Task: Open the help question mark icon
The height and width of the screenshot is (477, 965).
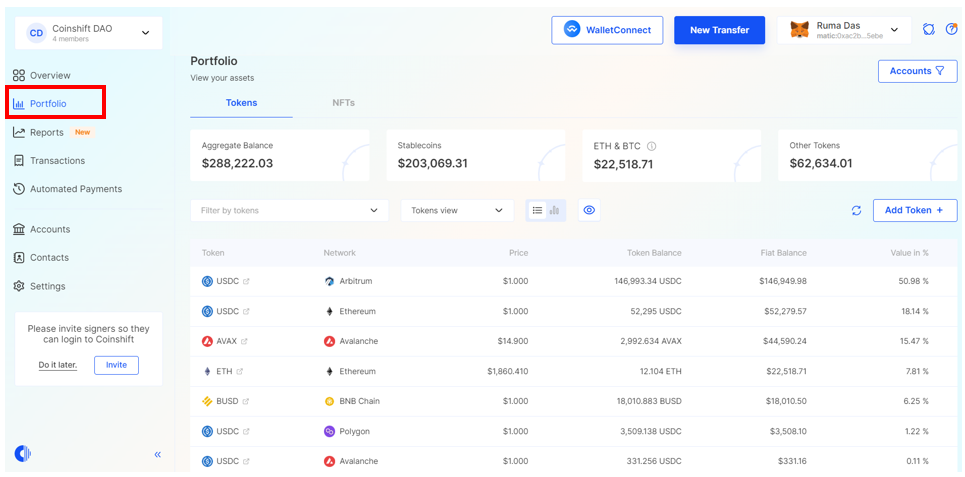Action: point(951,30)
